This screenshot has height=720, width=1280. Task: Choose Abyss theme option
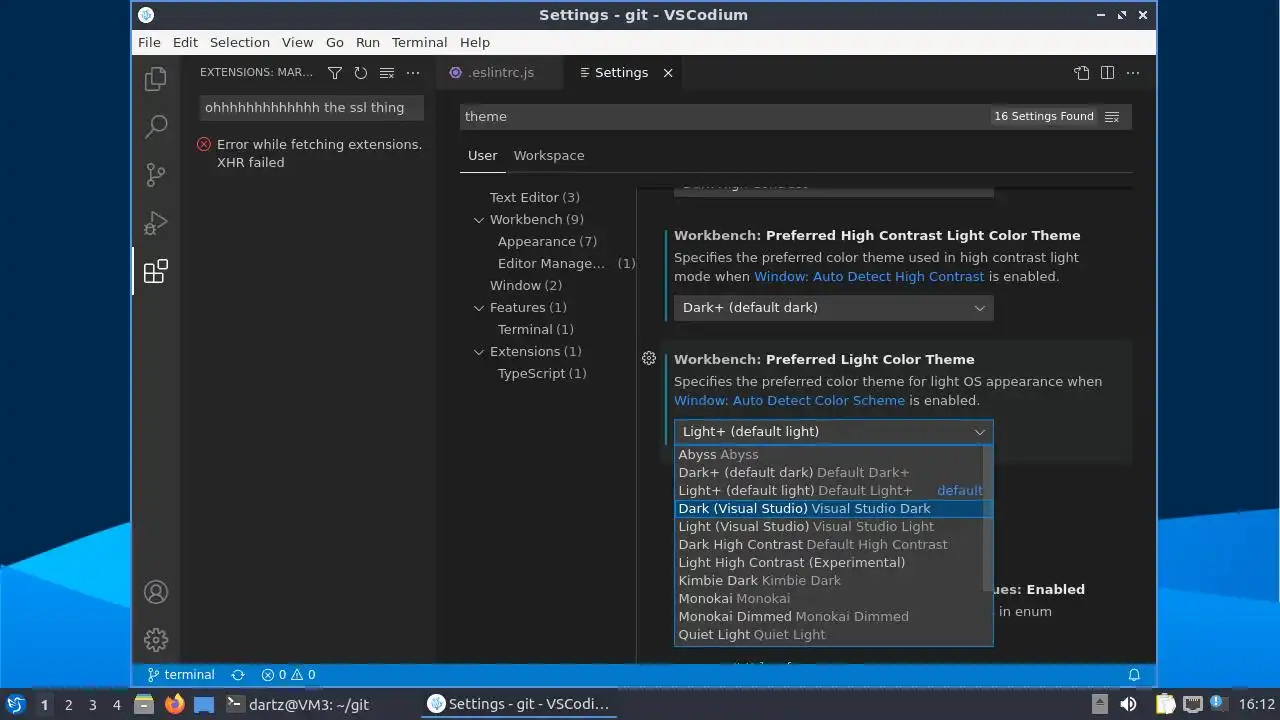[829, 455]
